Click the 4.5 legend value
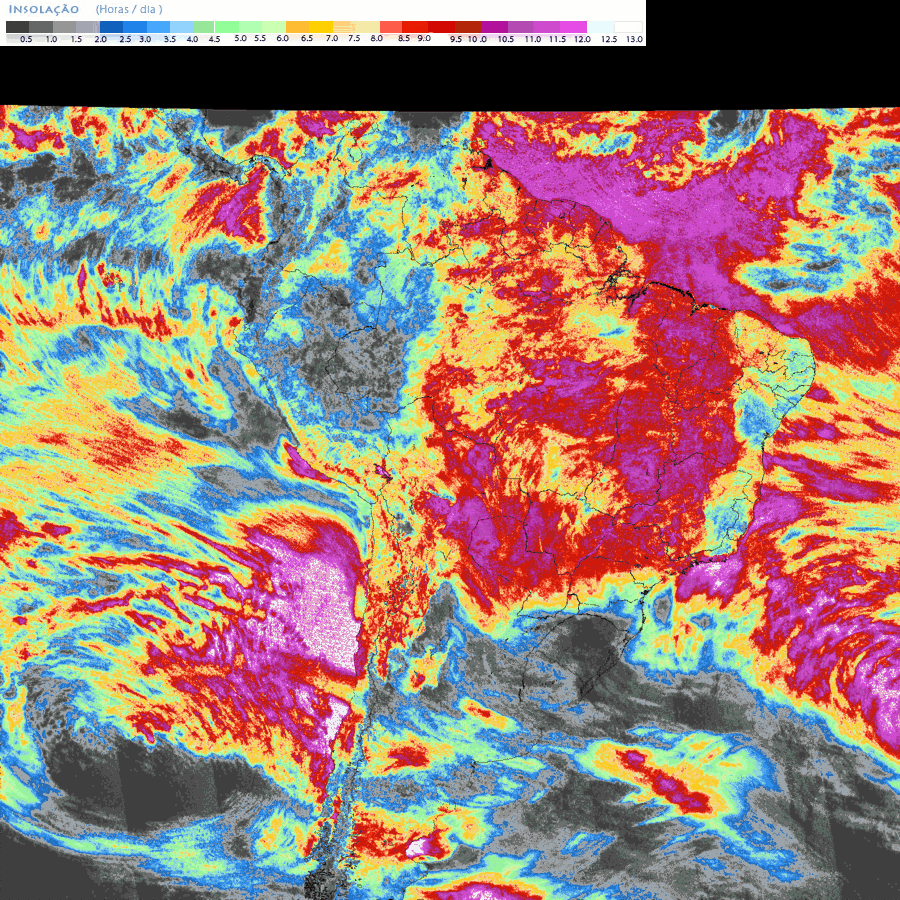Viewport: 900px width, 900px height. coord(214,39)
